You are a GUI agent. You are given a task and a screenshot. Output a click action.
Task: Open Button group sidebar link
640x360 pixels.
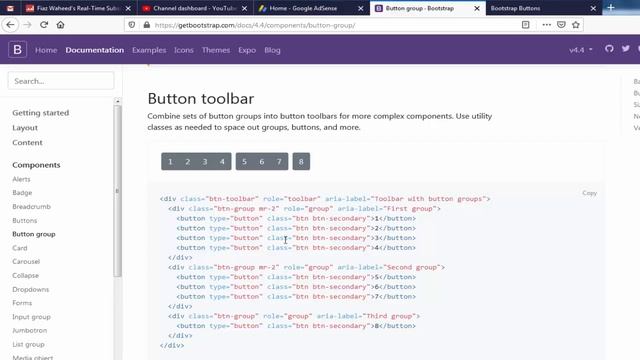tap(34, 234)
